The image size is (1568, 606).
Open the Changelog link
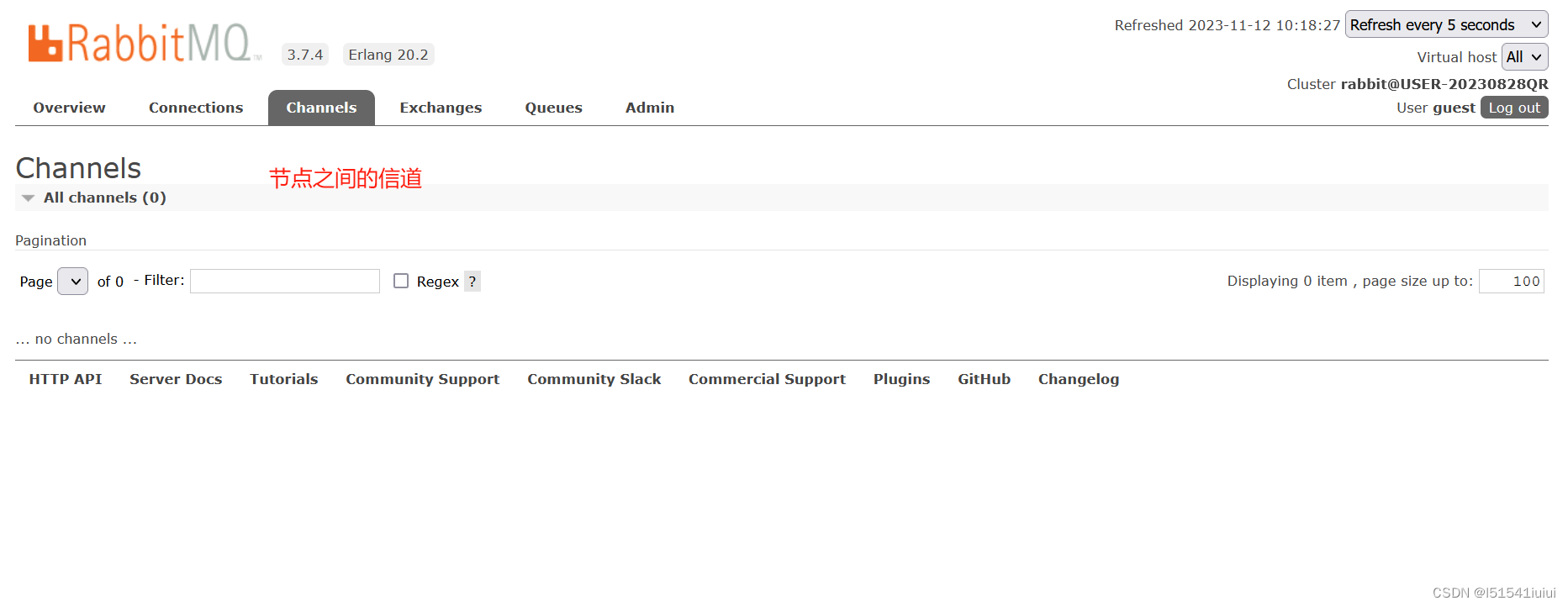coord(1079,379)
